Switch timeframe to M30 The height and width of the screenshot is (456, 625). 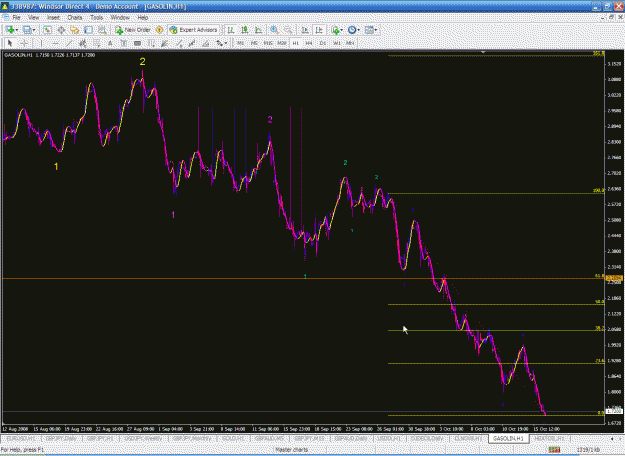coord(282,43)
